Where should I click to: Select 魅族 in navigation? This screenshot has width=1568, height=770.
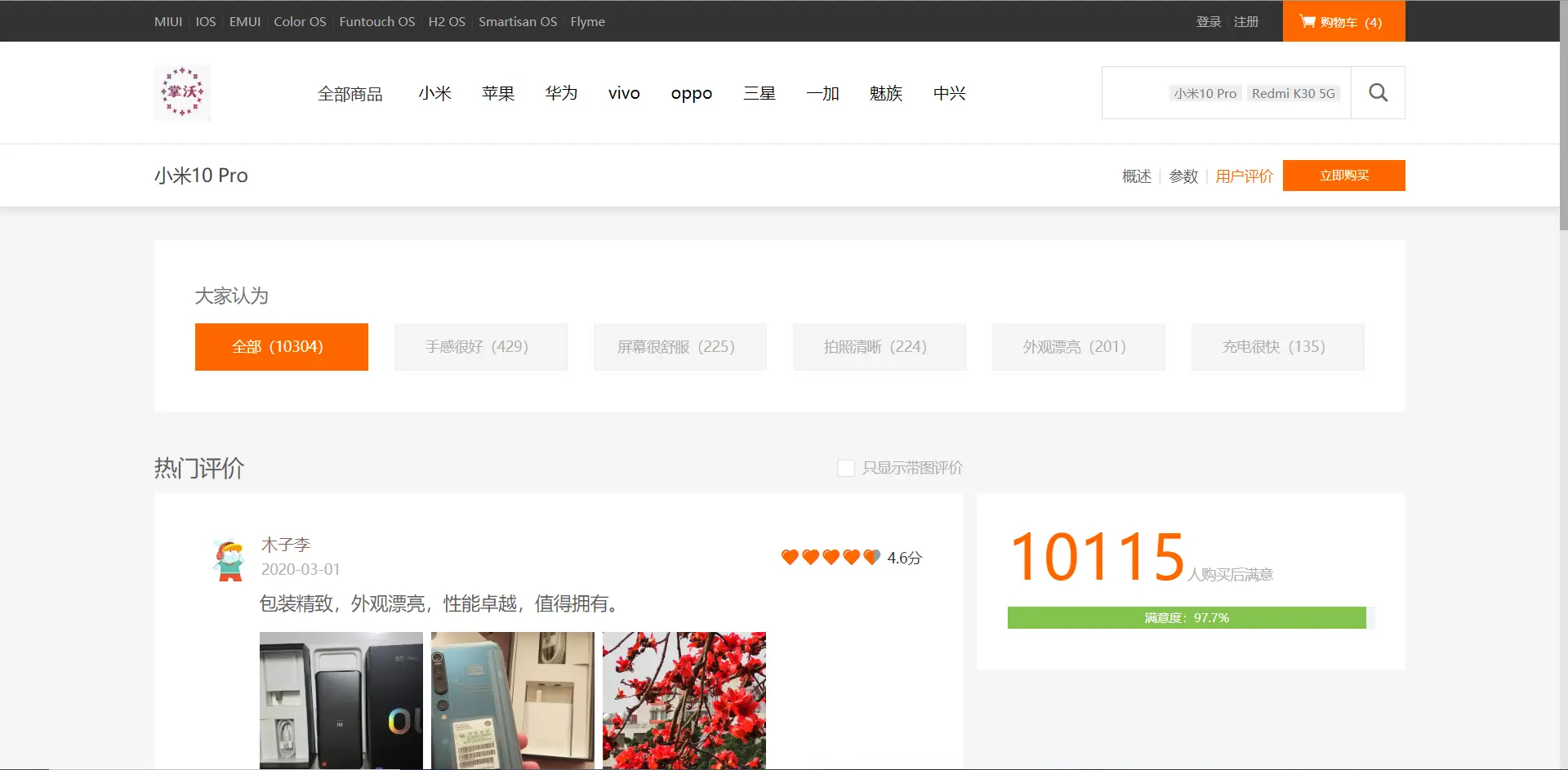[886, 93]
